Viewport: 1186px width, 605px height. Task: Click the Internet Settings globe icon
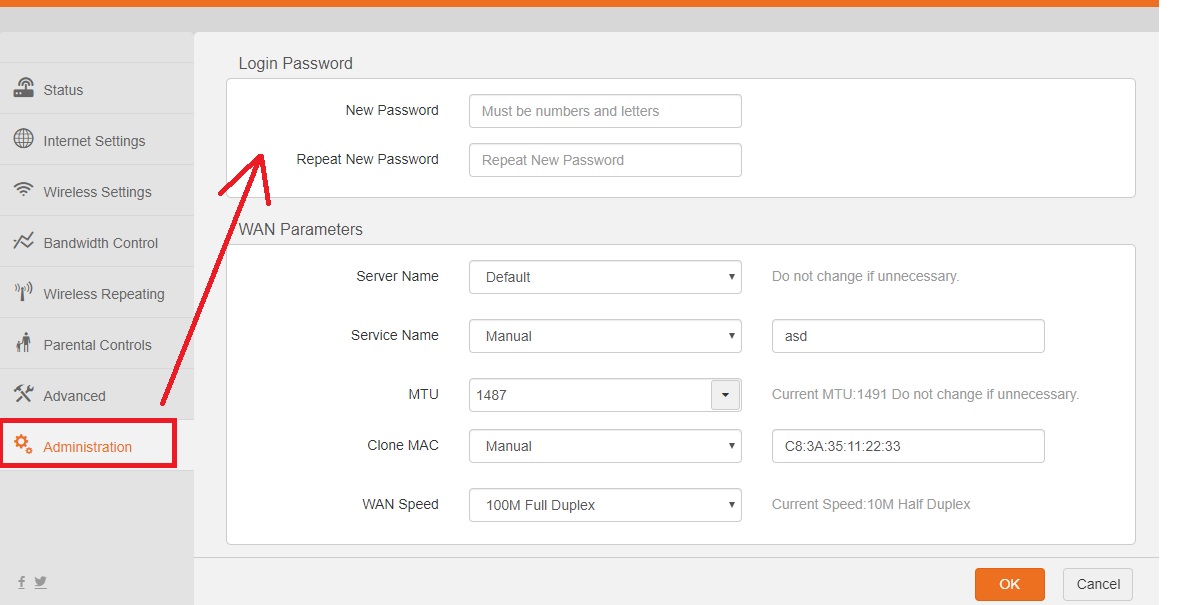23,138
